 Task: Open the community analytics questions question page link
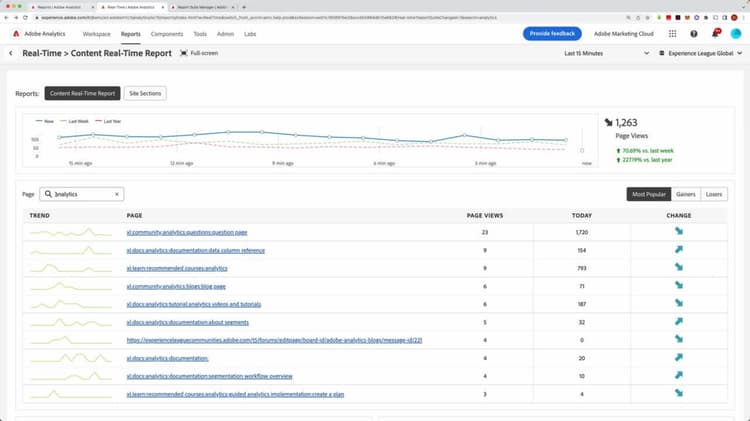tap(187, 233)
